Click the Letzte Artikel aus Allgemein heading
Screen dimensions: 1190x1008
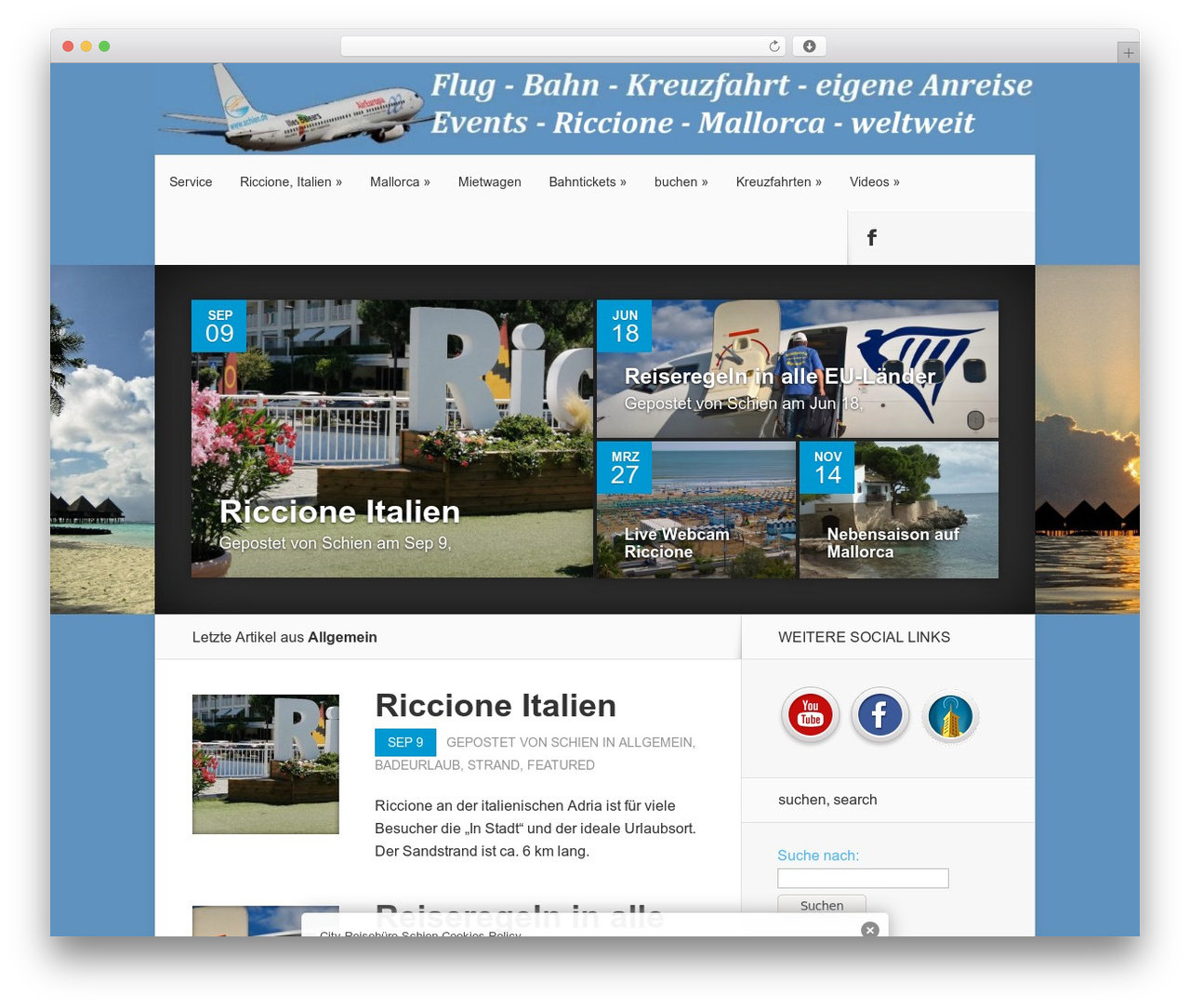tap(284, 637)
